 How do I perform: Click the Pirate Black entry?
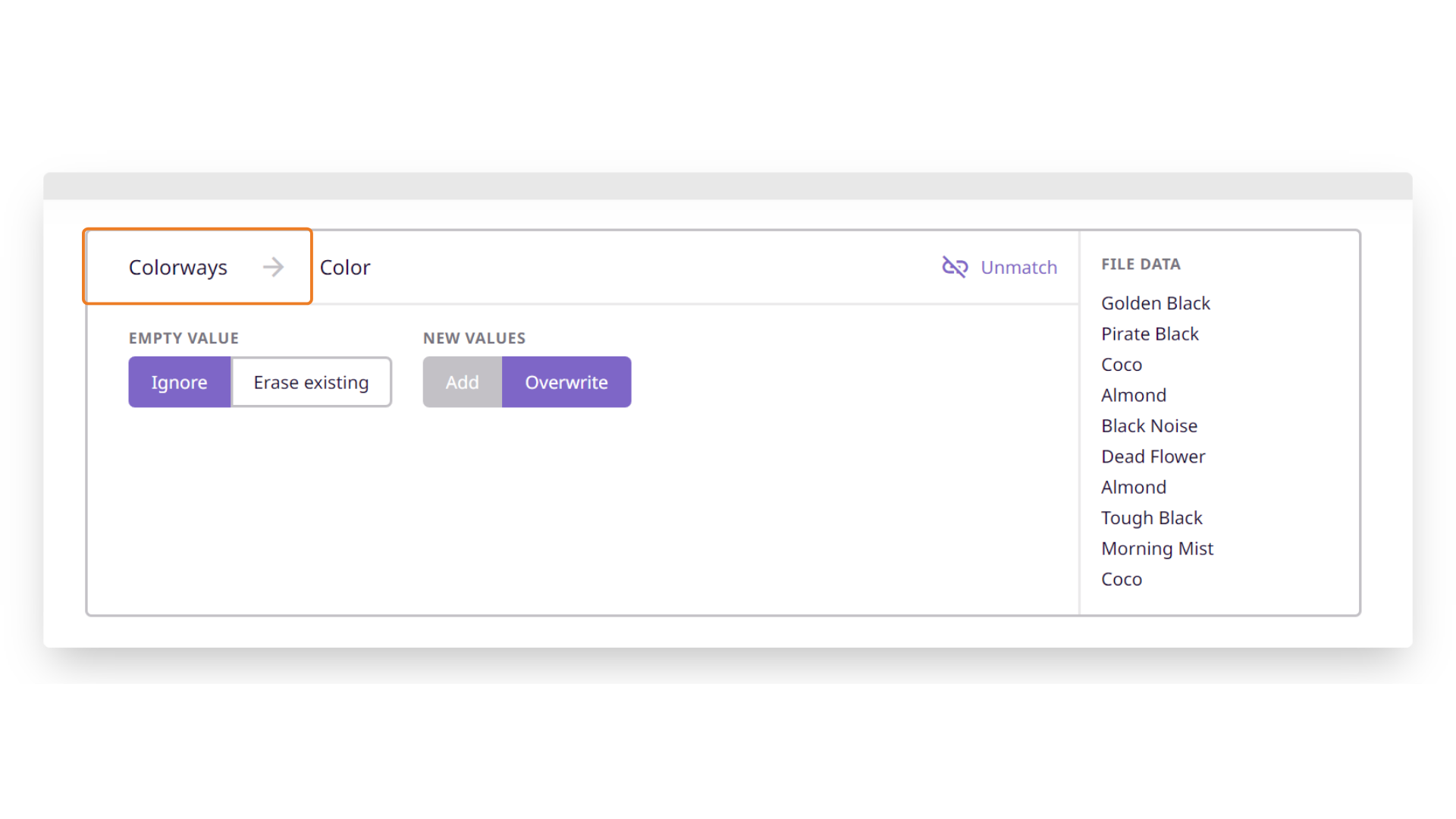point(1150,334)
